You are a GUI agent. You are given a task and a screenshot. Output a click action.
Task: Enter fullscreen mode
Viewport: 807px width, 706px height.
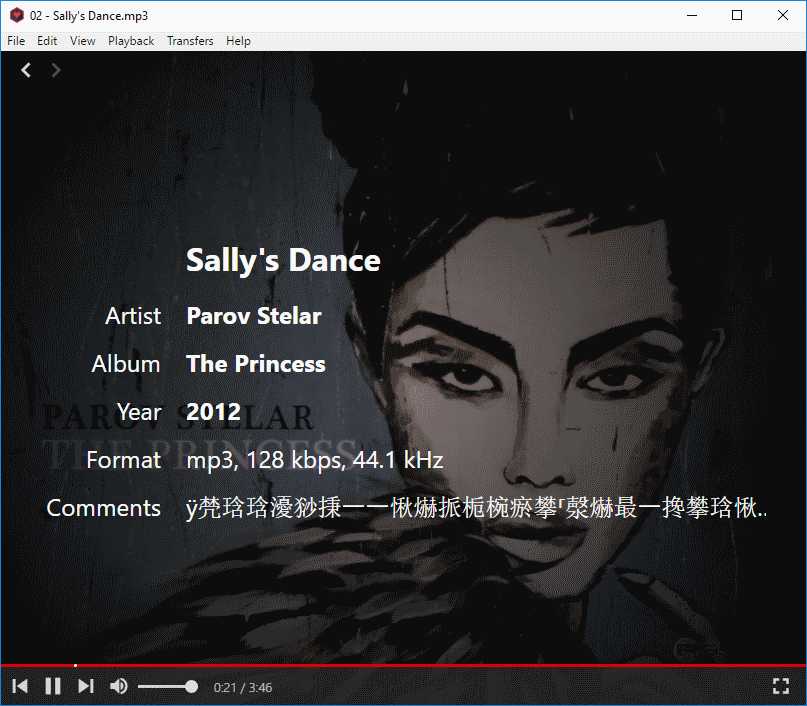click(781, 686)
